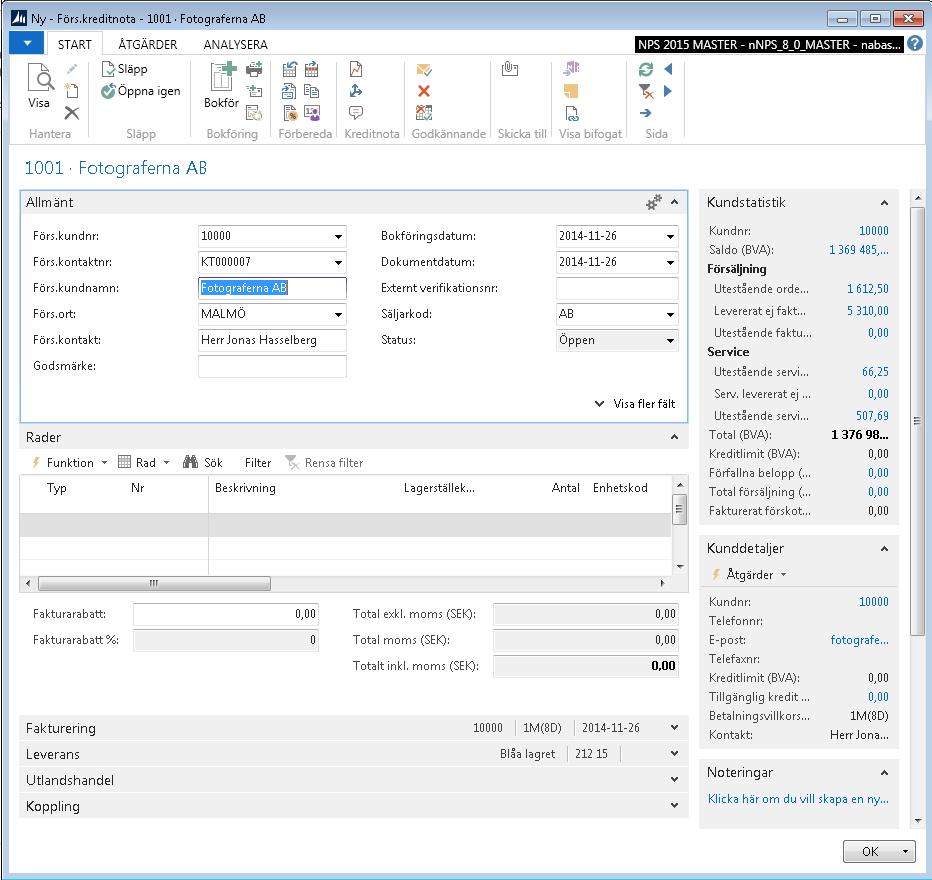Image resolution: width=932 pixels, height=880 pixels.
Task: Collapse the Allmänt FastTab
Action: click(x=675, y=203)
